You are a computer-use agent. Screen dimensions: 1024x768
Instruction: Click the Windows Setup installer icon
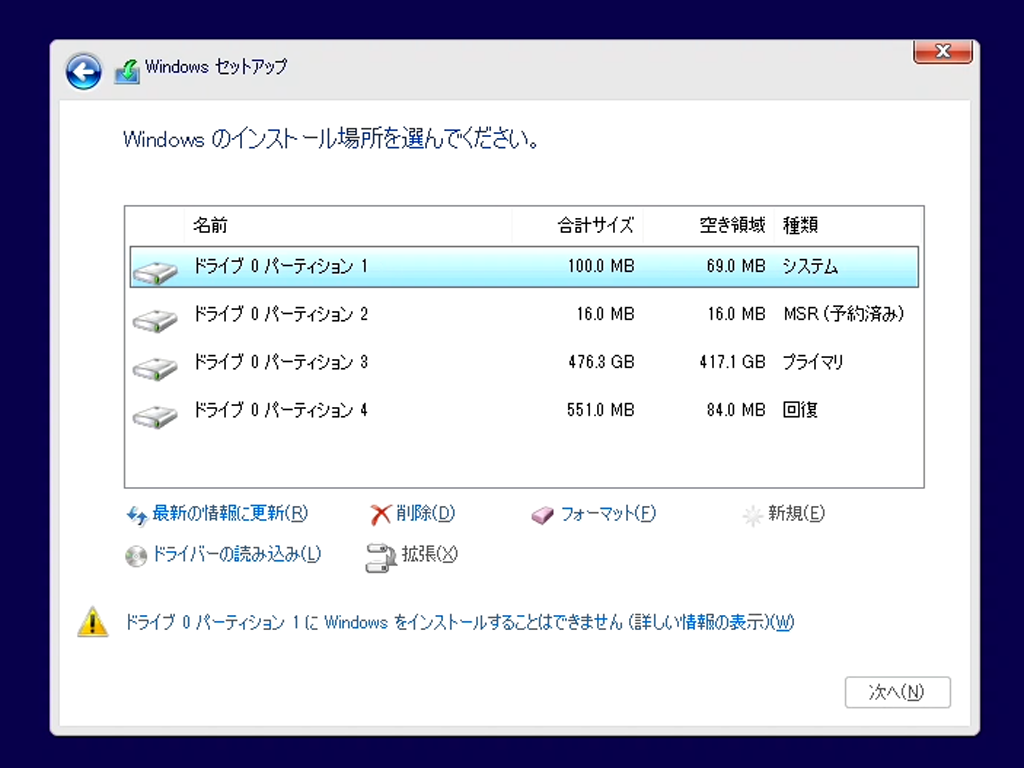tap(127, 71)
